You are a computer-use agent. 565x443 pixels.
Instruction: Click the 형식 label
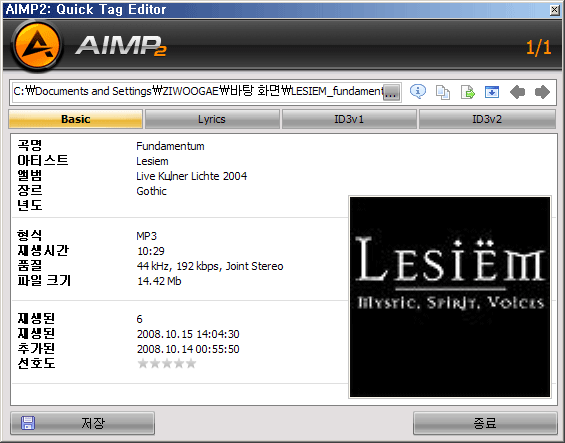[x=30, y=235]
